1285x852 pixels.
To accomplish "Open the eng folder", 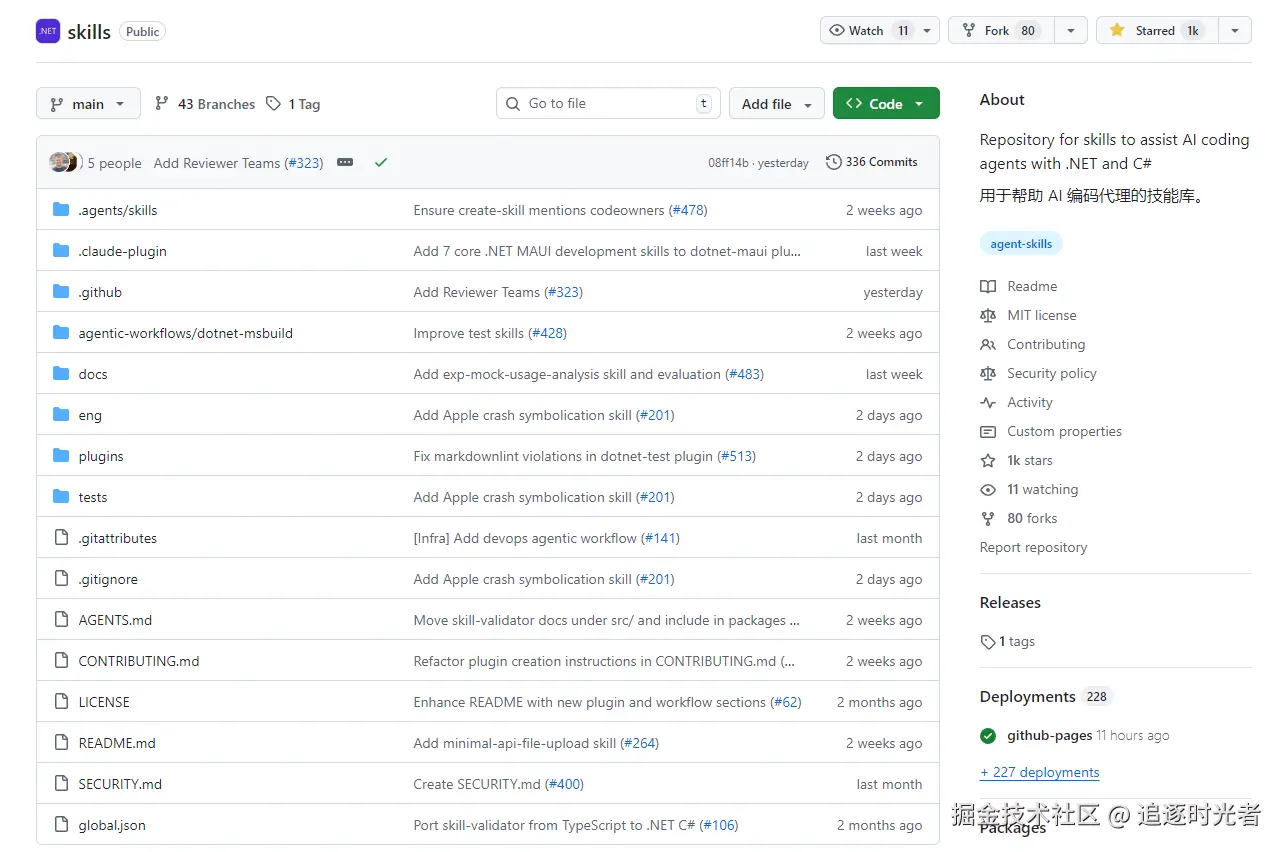I will tap(90, 415).
